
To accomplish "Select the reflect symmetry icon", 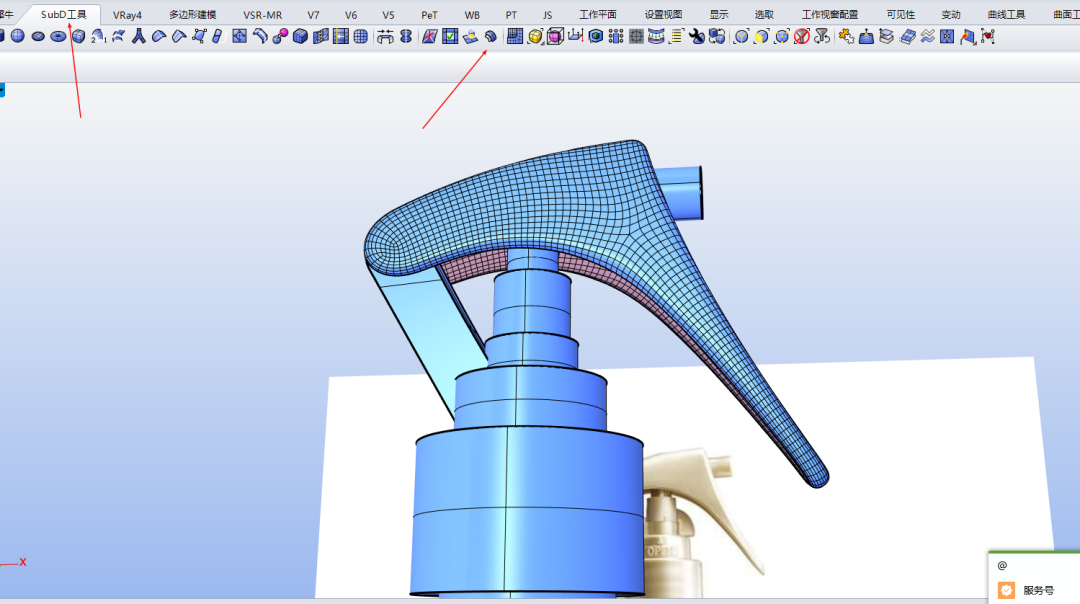I will click(406, 37).
